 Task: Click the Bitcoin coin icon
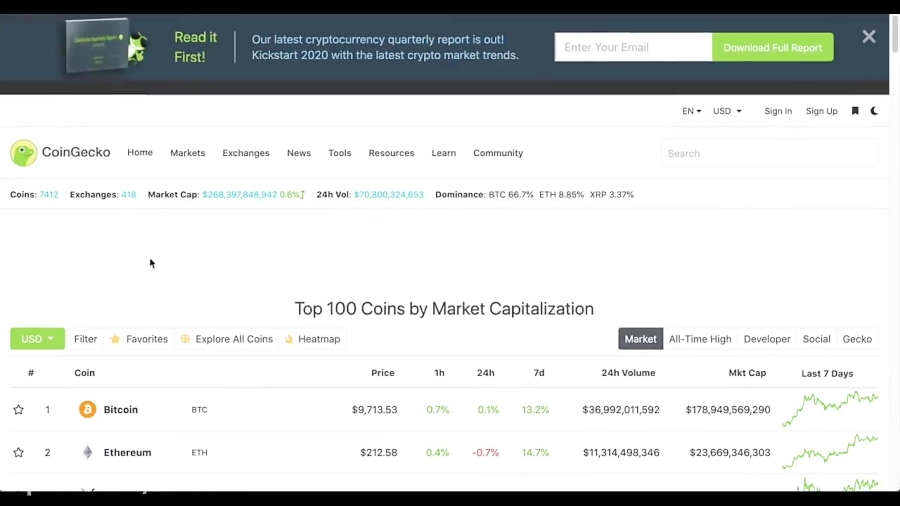(87, 409)
